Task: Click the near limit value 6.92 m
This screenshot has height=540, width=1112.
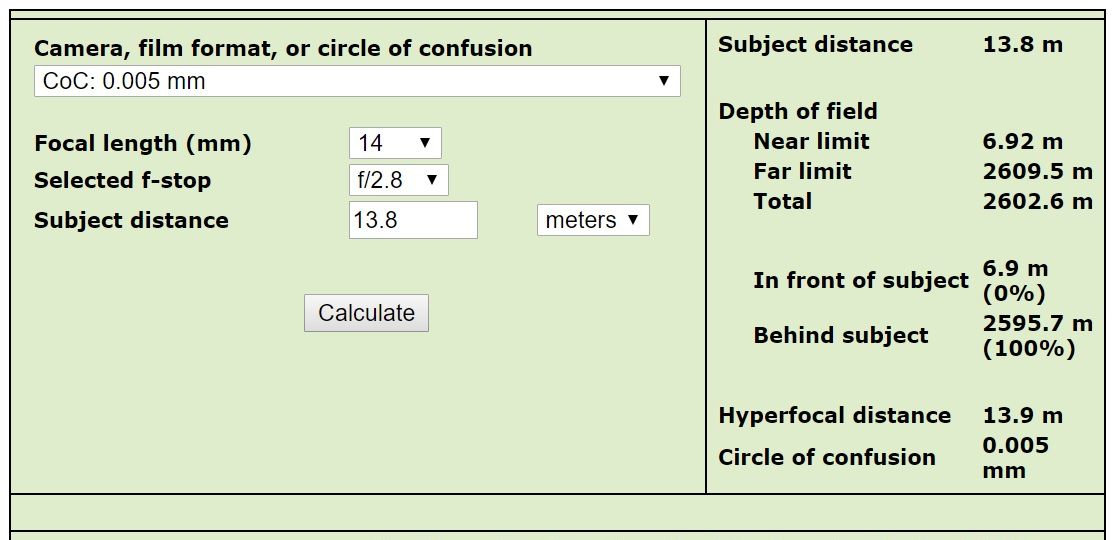Action: click(x=1023, y=141)
